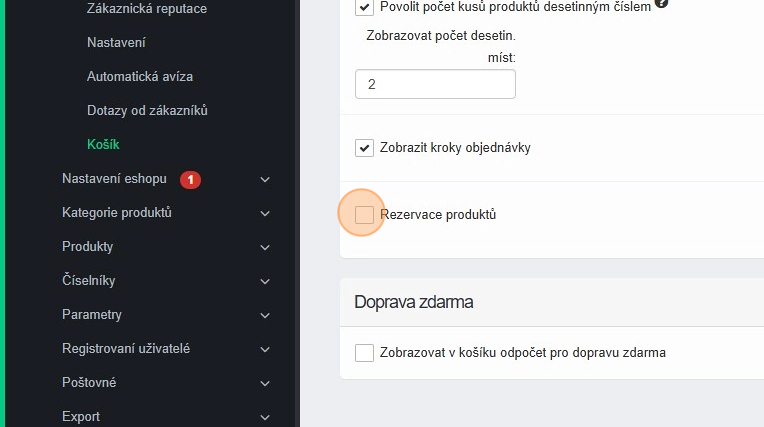Expand the Poštovné chevron arrow

(x=265, y=383)
